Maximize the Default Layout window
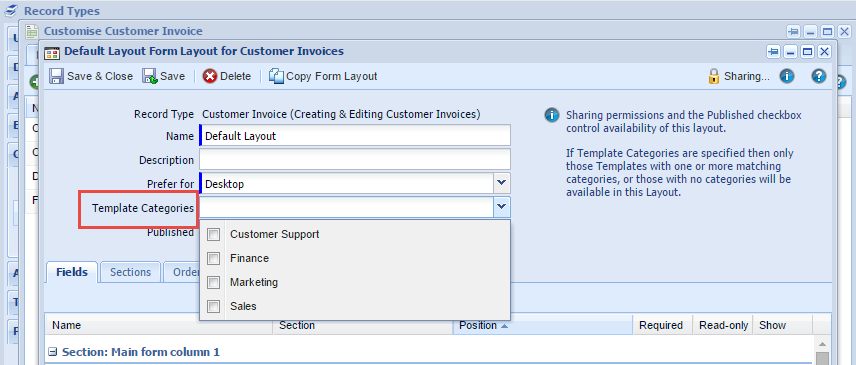 point(807,52)
